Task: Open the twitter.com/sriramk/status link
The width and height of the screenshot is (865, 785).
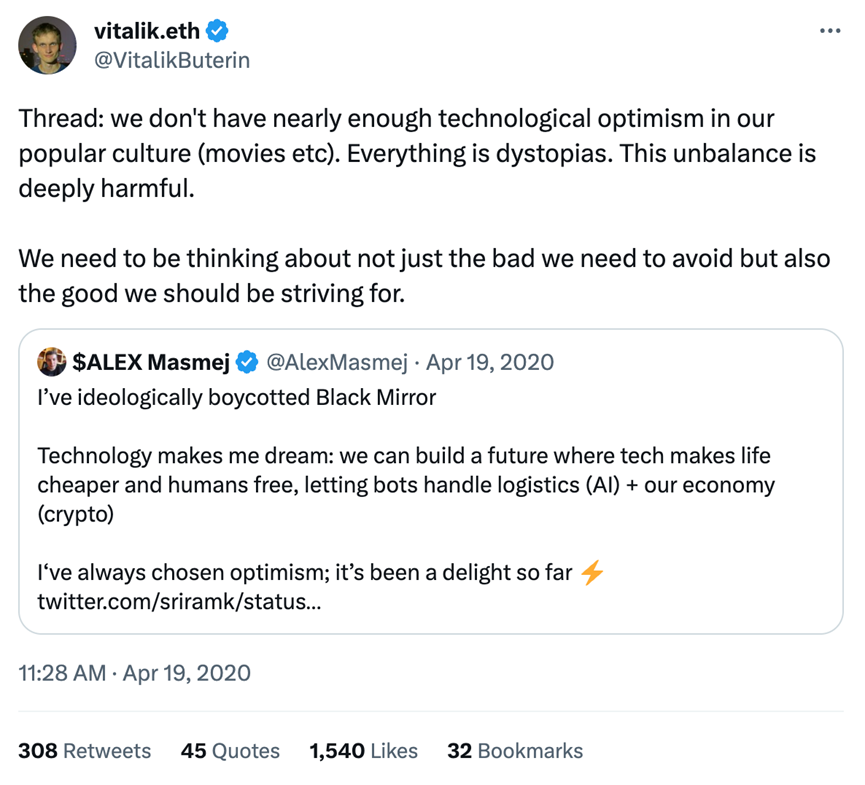Action: (x=179, y=602)
